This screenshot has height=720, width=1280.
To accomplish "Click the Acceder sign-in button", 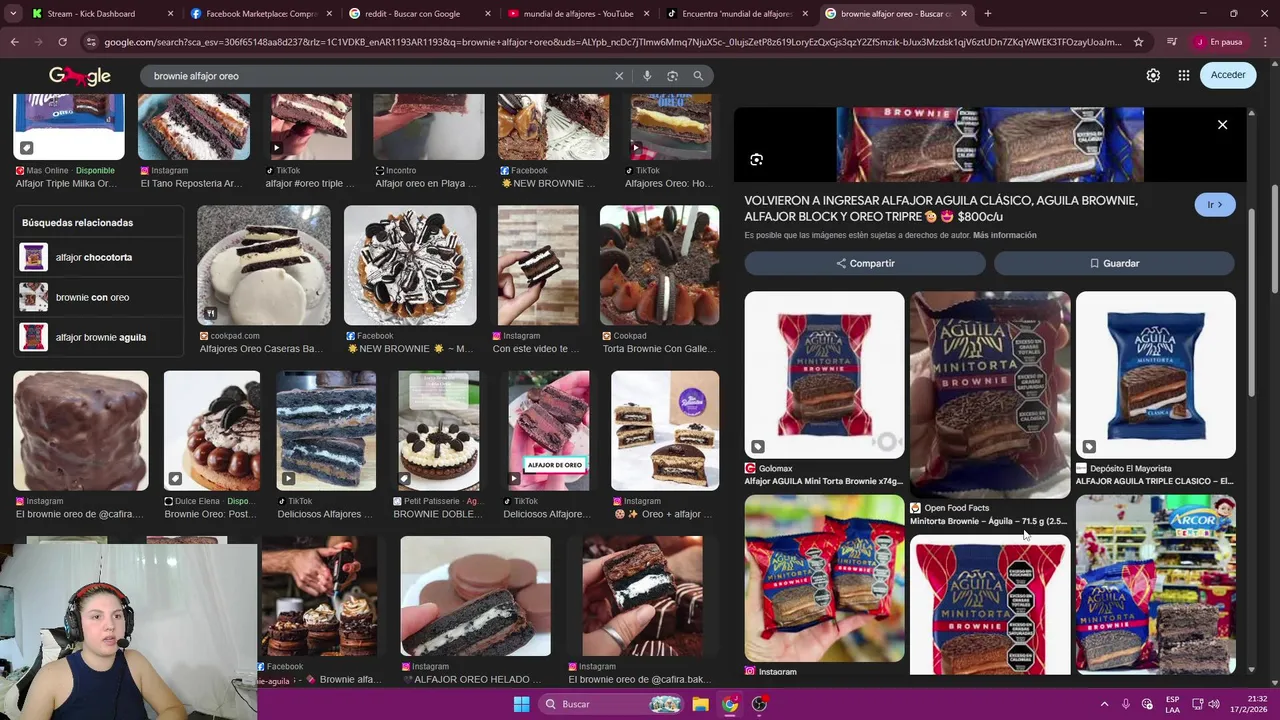I will pyautogui.click(x=1228, y=75).
